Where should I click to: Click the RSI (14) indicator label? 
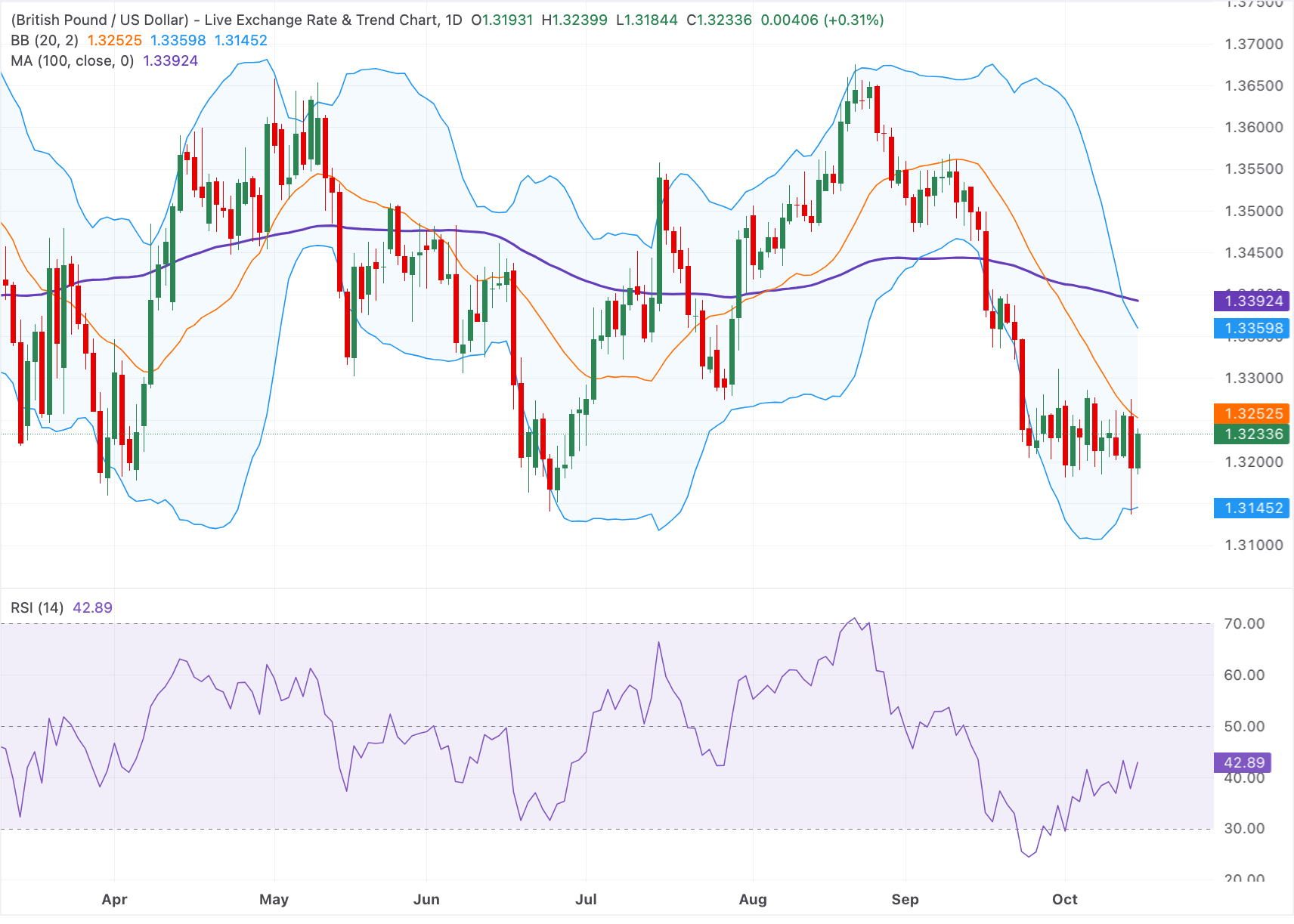[37, 607]
